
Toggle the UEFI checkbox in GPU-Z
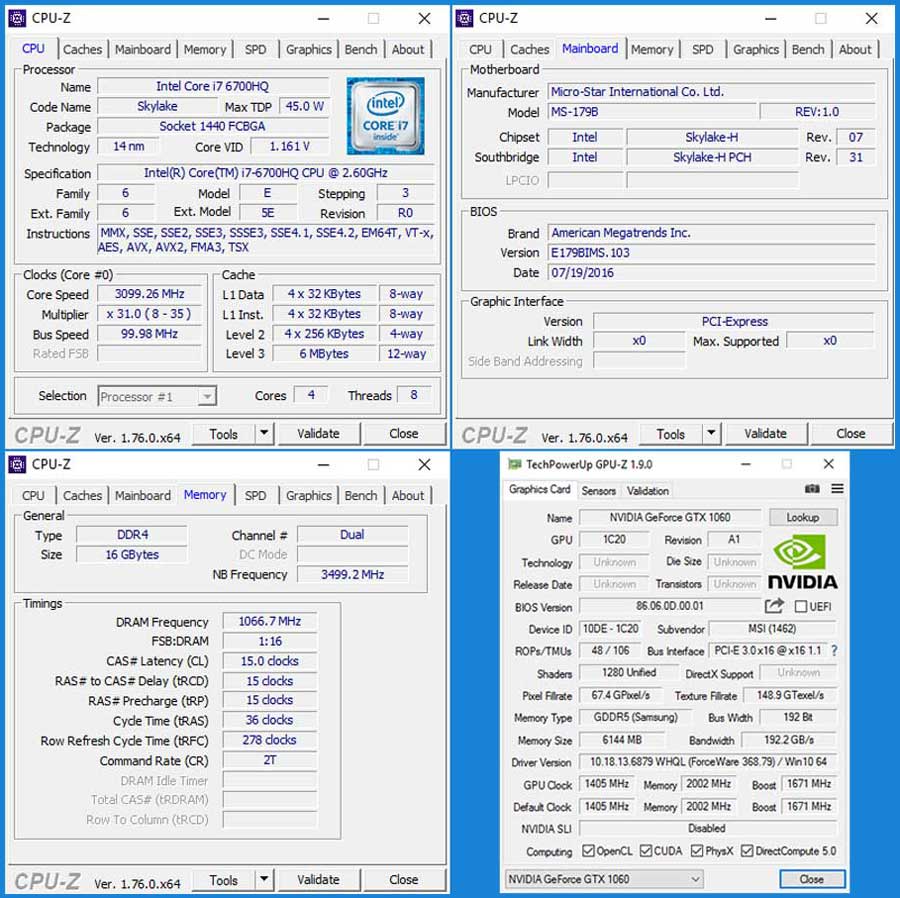(x=801, y=607)
